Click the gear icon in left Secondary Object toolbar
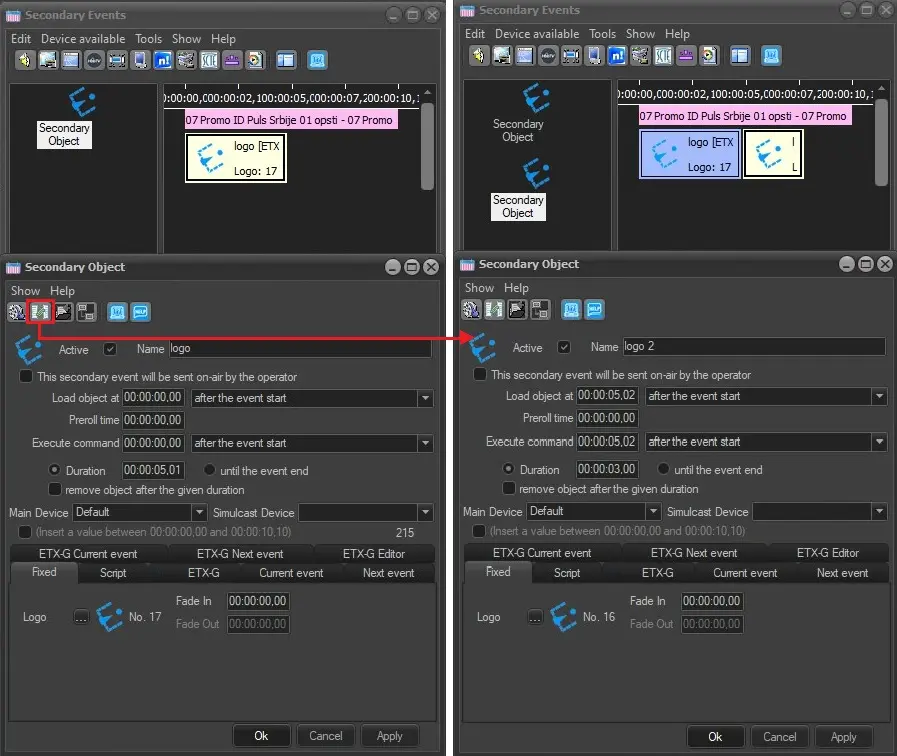The image size is (897, 756). (x=17, y=311)
